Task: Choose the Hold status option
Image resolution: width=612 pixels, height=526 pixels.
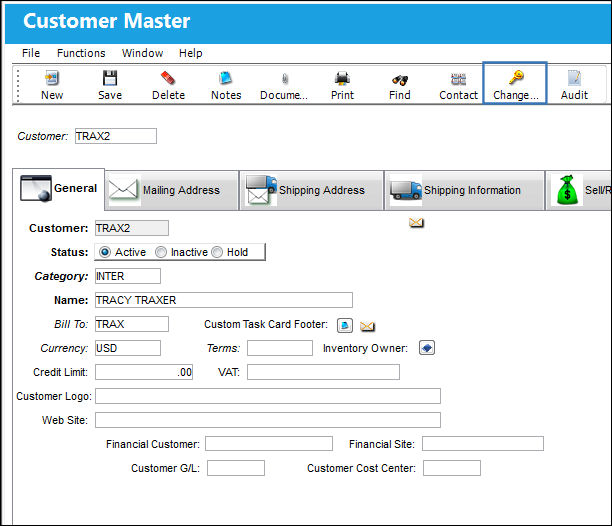Action: (x=217, y=252)
